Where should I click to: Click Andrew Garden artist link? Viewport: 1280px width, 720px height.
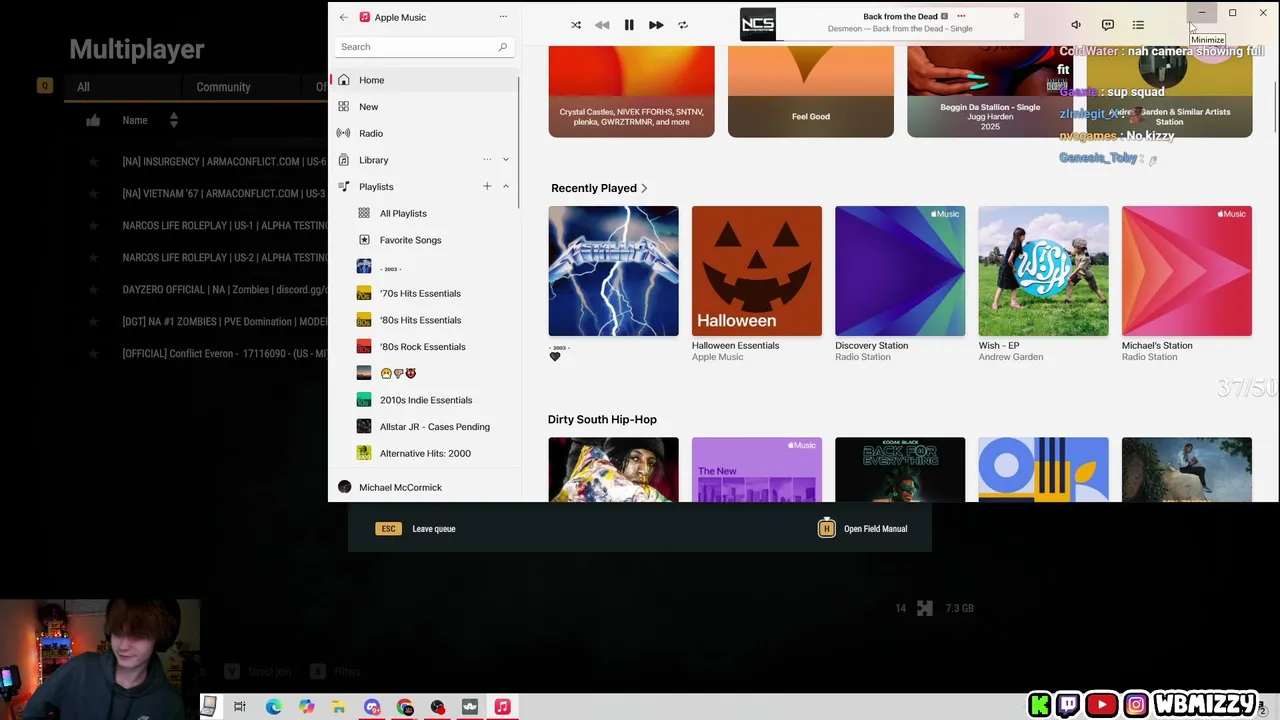[x=1010, y=357]
